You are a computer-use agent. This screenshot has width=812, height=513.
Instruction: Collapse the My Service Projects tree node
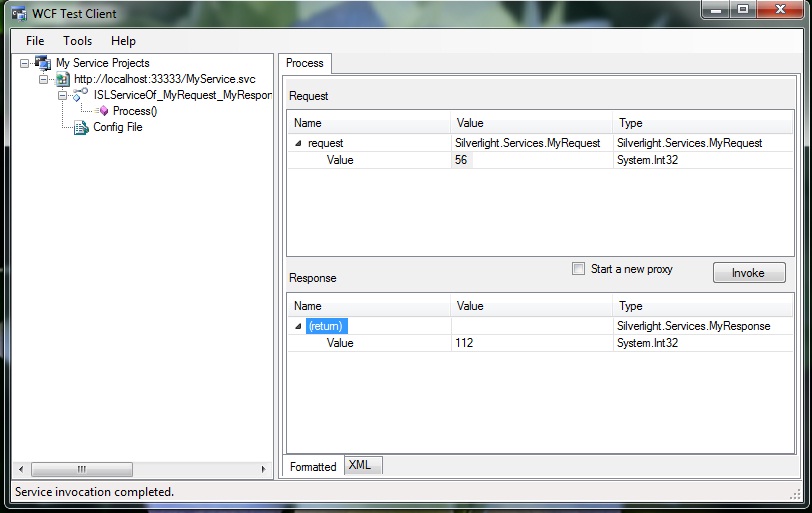[24, 63]
